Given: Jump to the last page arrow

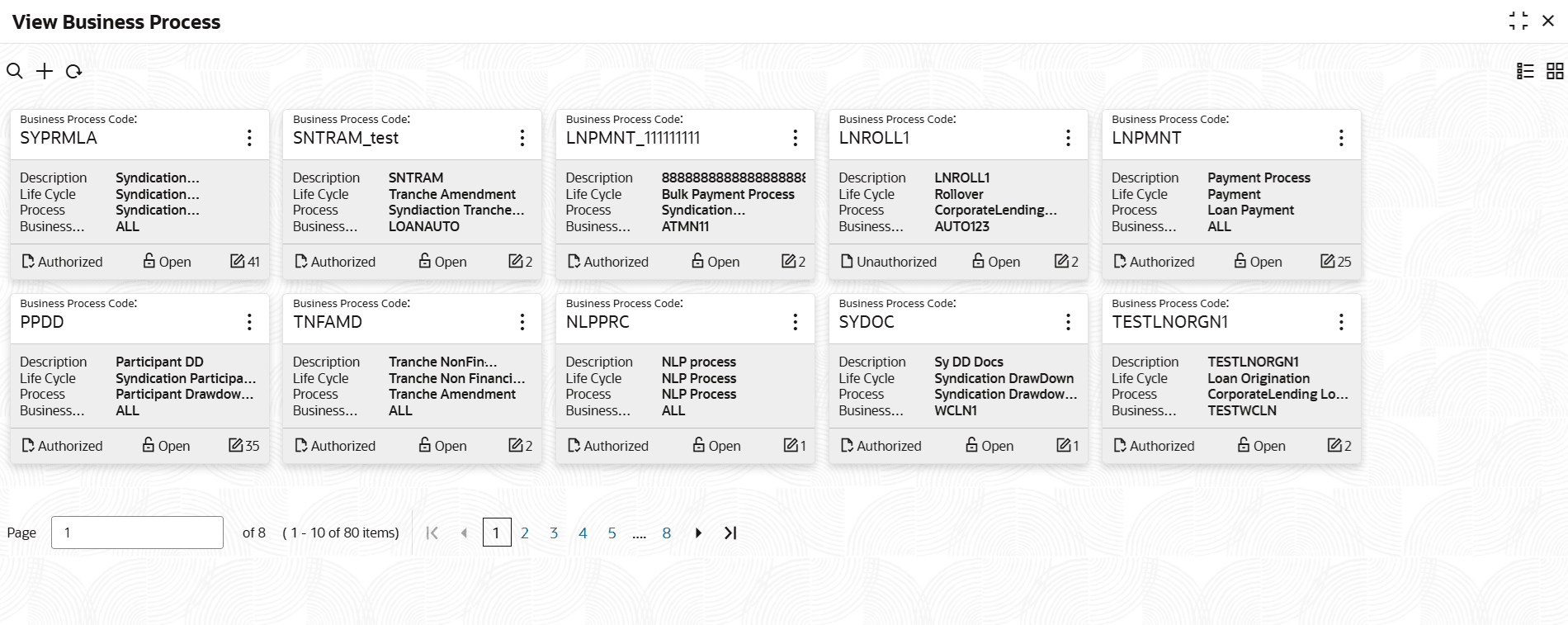Looking at the screenshot, I should (730, 533).
